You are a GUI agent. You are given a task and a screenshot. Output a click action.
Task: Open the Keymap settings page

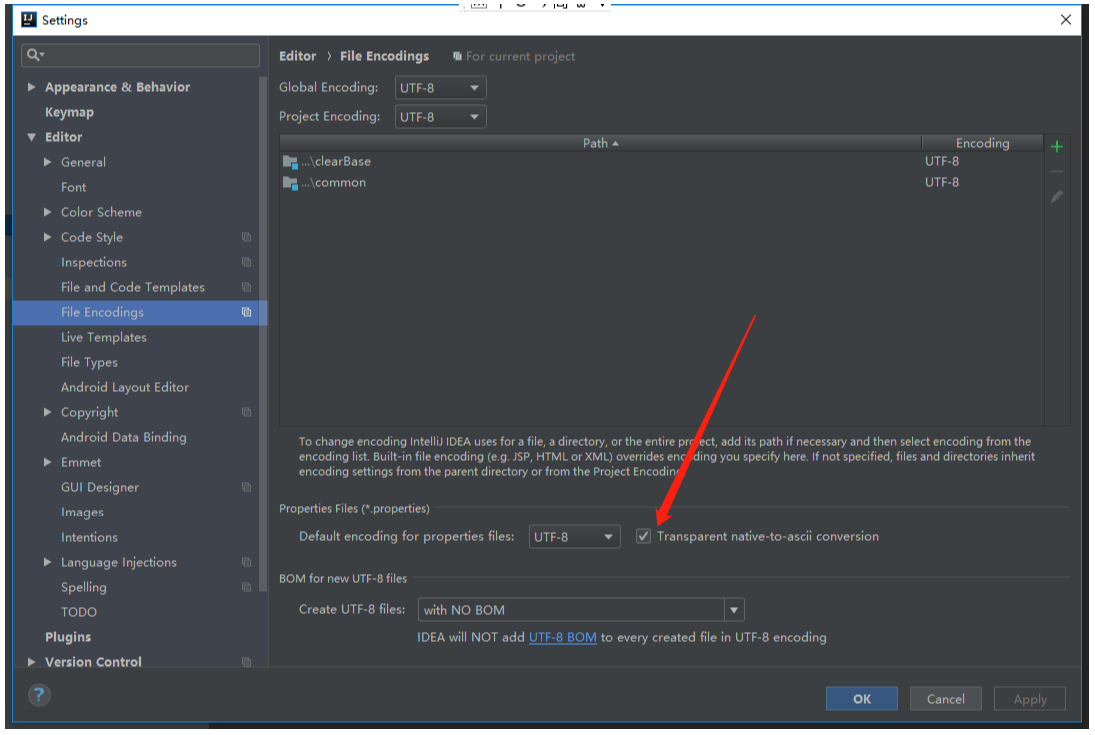69,112
